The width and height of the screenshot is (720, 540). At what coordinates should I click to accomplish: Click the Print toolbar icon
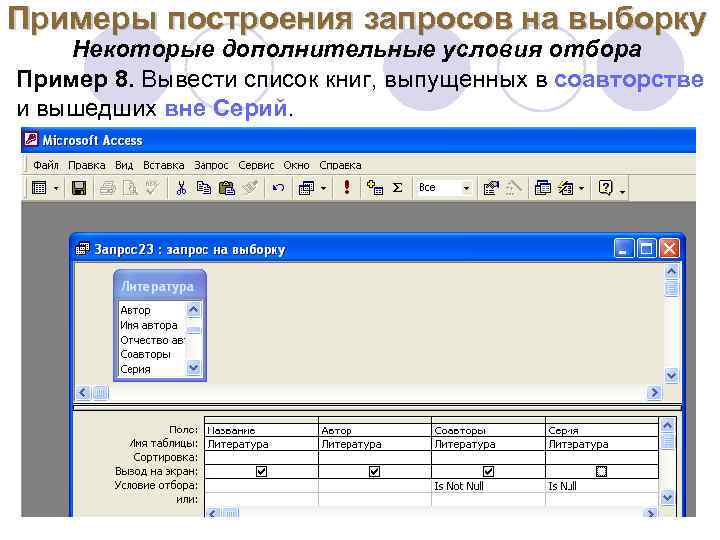point(107,188)
